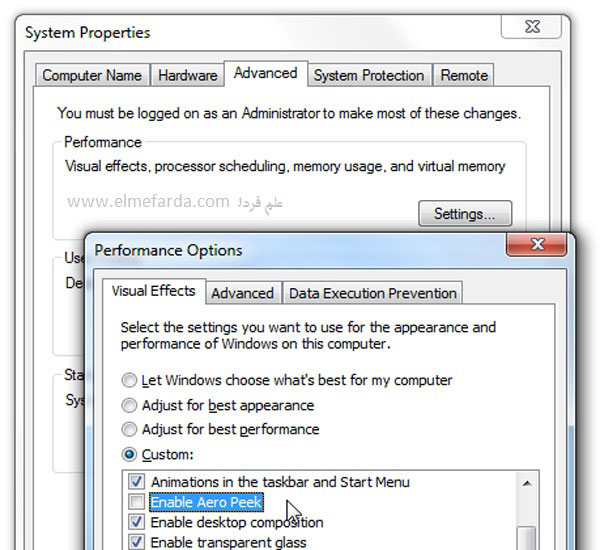Disable Enable desktop composition checkbox
The image size is (600, 550).
[137, 522]
